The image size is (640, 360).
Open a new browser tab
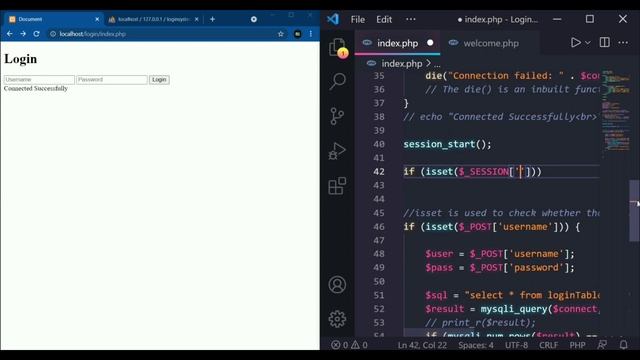[x=212, y=19]
